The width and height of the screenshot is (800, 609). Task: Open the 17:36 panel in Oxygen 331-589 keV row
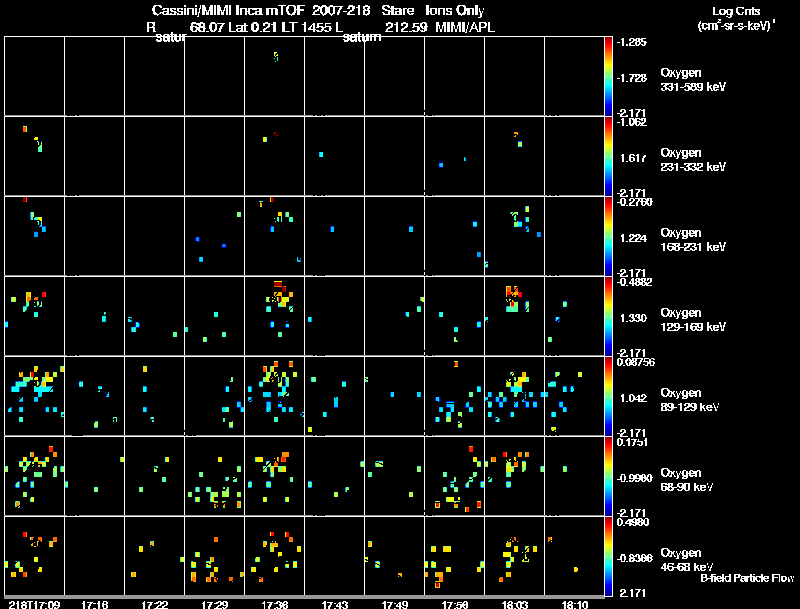coord(274,76)
